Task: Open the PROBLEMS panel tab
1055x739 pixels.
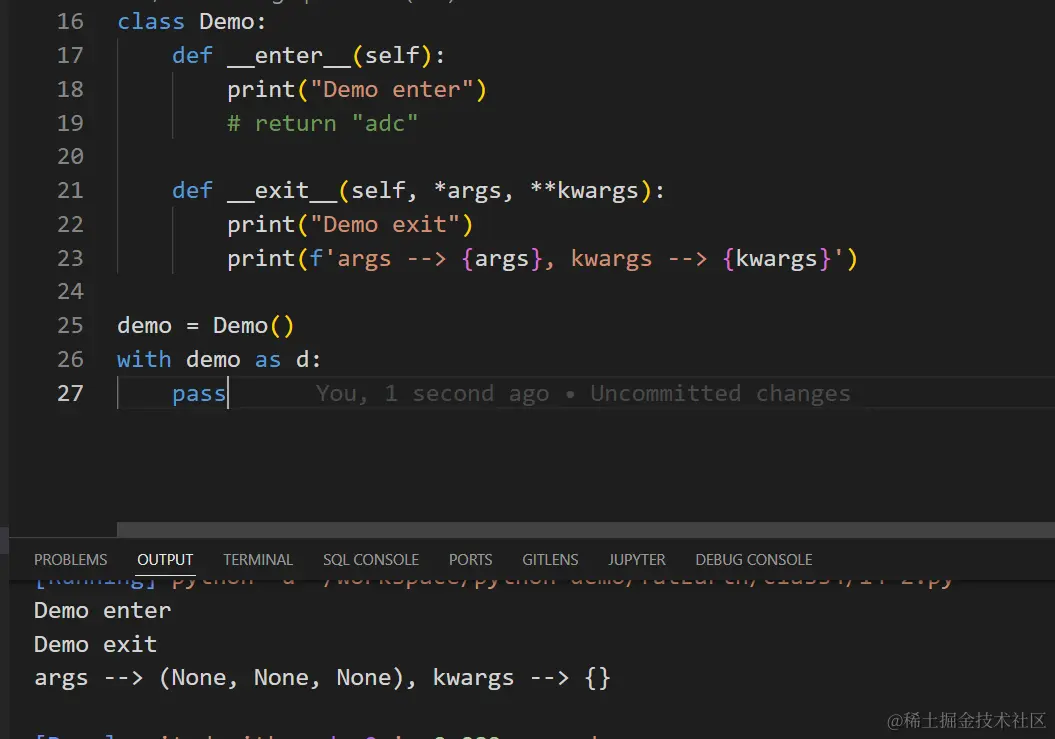Action: (x=70, y=559)
